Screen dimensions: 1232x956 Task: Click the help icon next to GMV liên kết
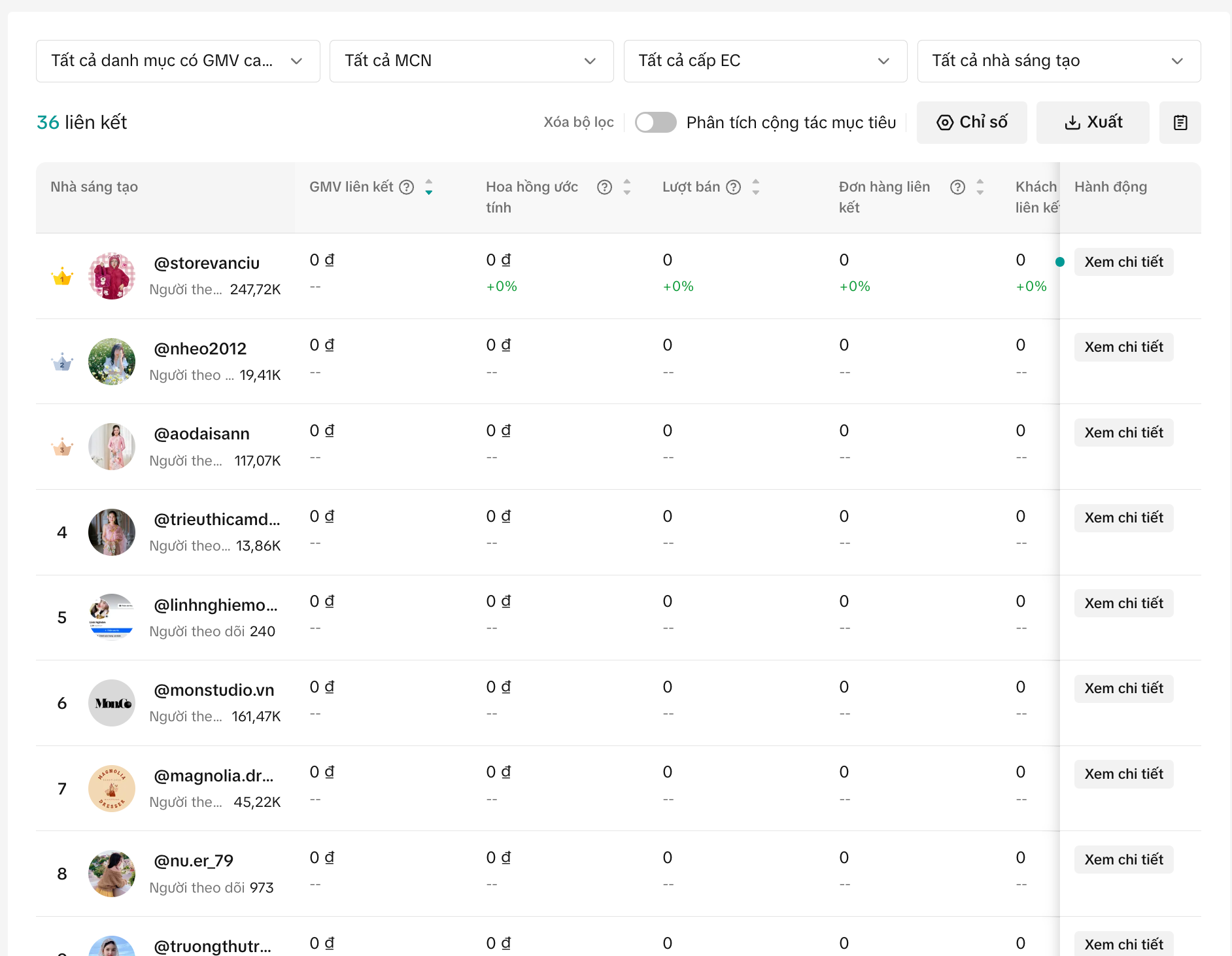[x=407, y=188]
